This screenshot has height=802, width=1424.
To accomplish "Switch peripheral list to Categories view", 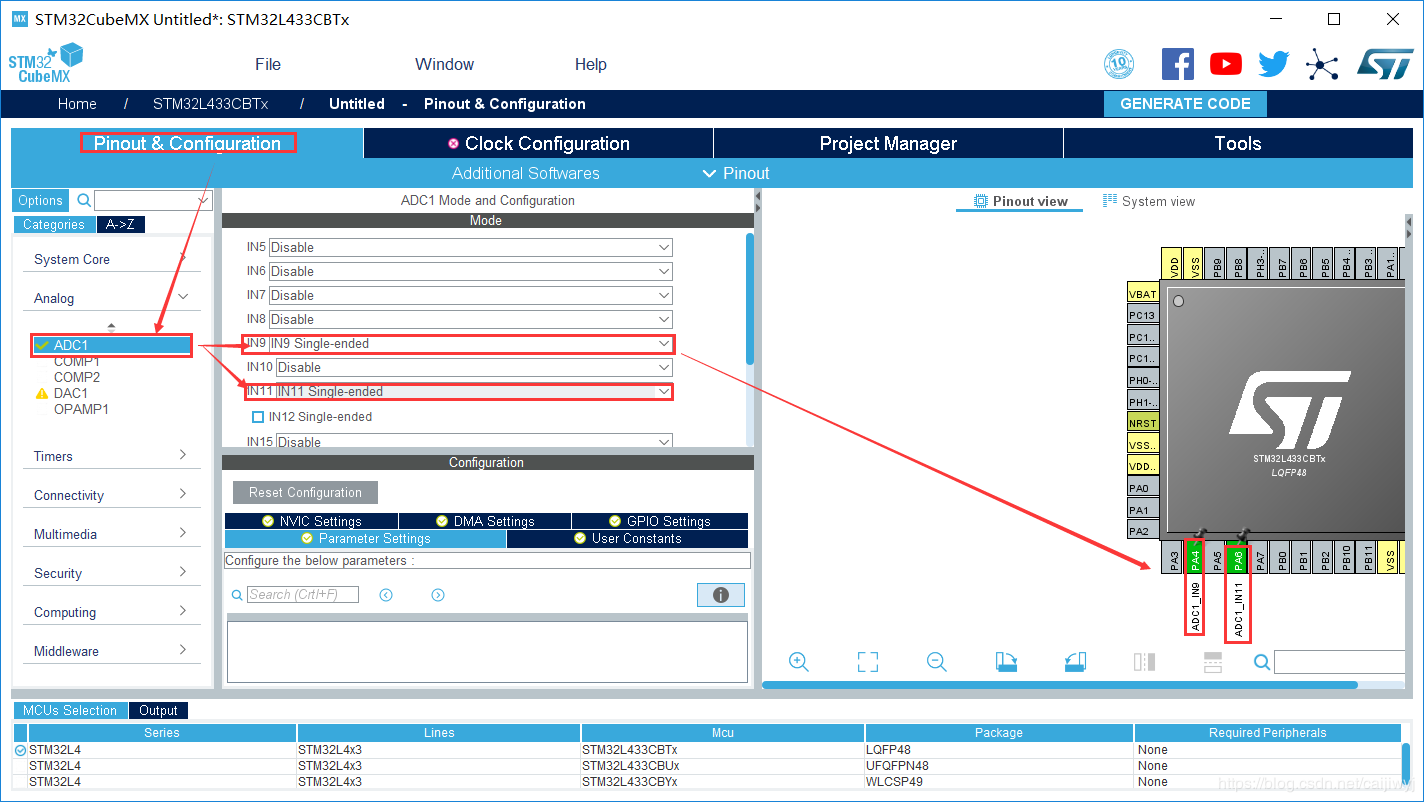I will pos(54,225).
